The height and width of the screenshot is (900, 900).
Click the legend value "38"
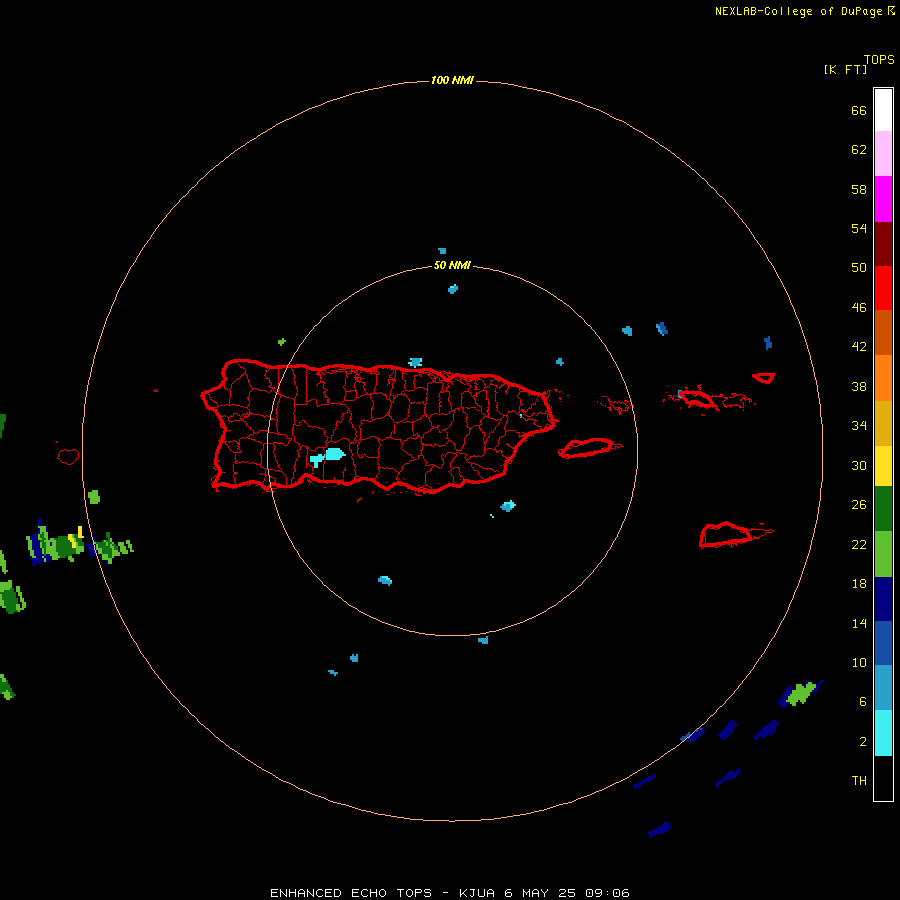tap(859, 386)
